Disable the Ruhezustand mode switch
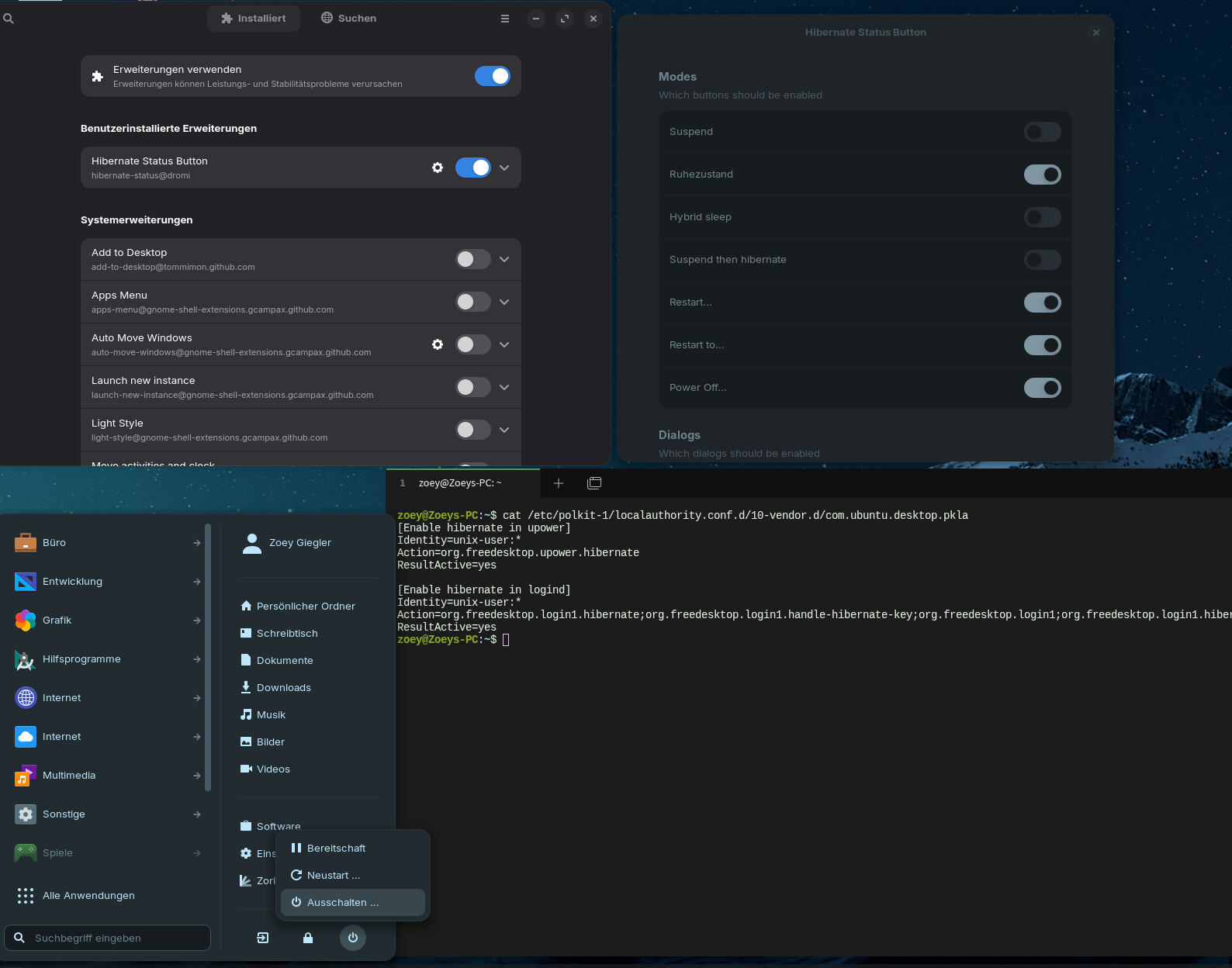Image resolution: width=1232 pixels, height=968 pixels. click(x=1042, y=175)
